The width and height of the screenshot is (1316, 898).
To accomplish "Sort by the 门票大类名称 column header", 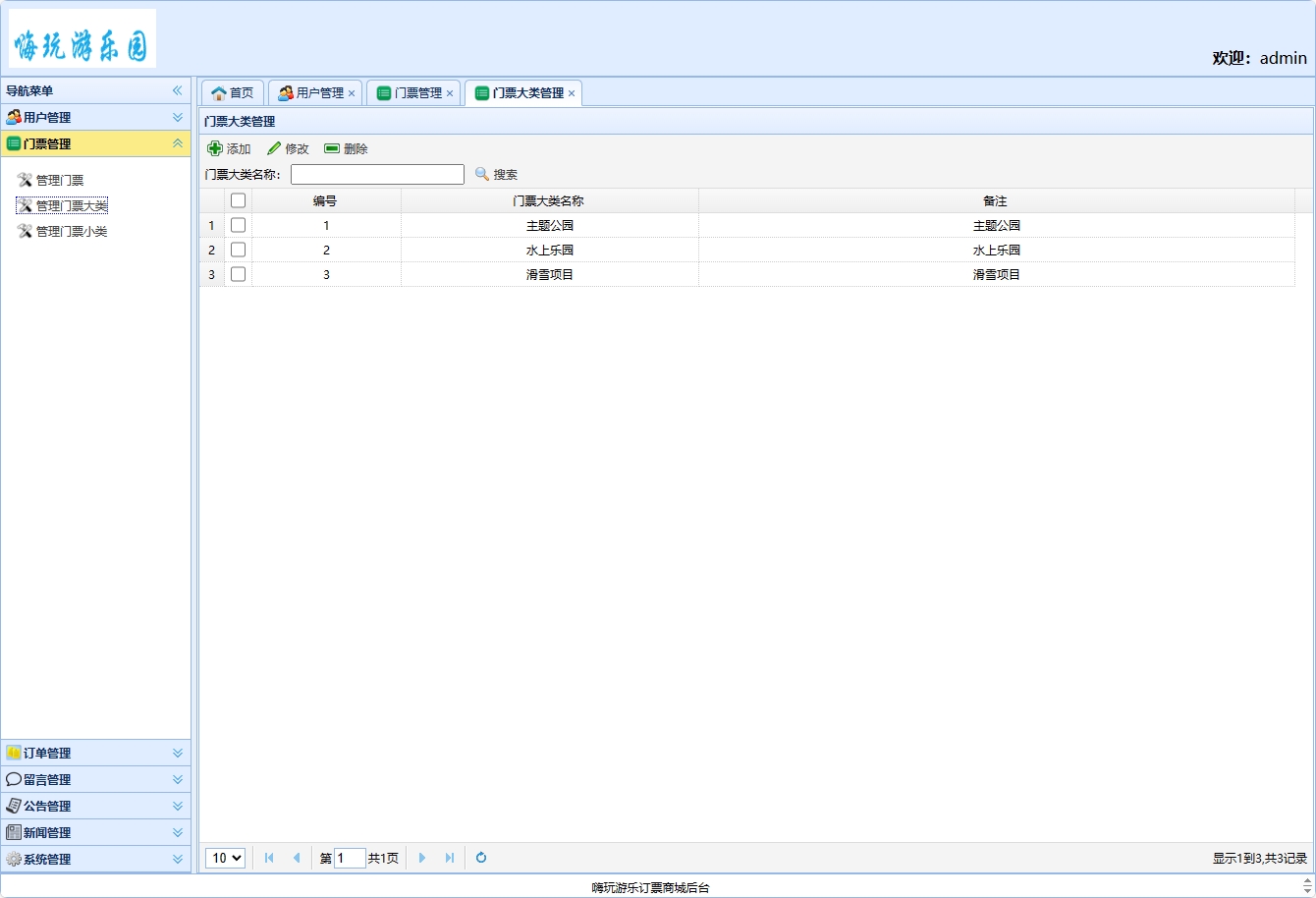I will pos(549,200).
